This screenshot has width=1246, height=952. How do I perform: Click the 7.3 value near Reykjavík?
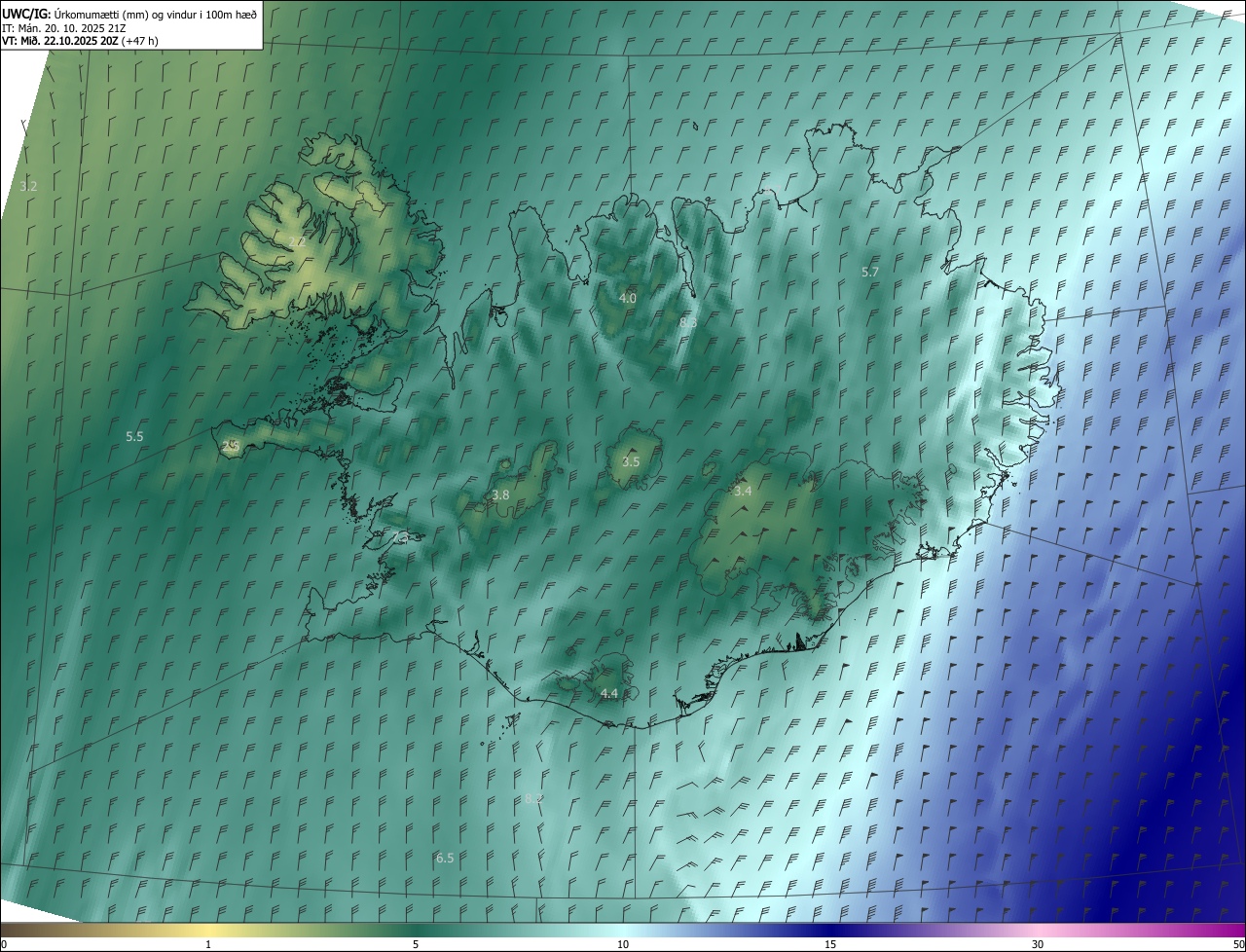[x=401, y=537]
